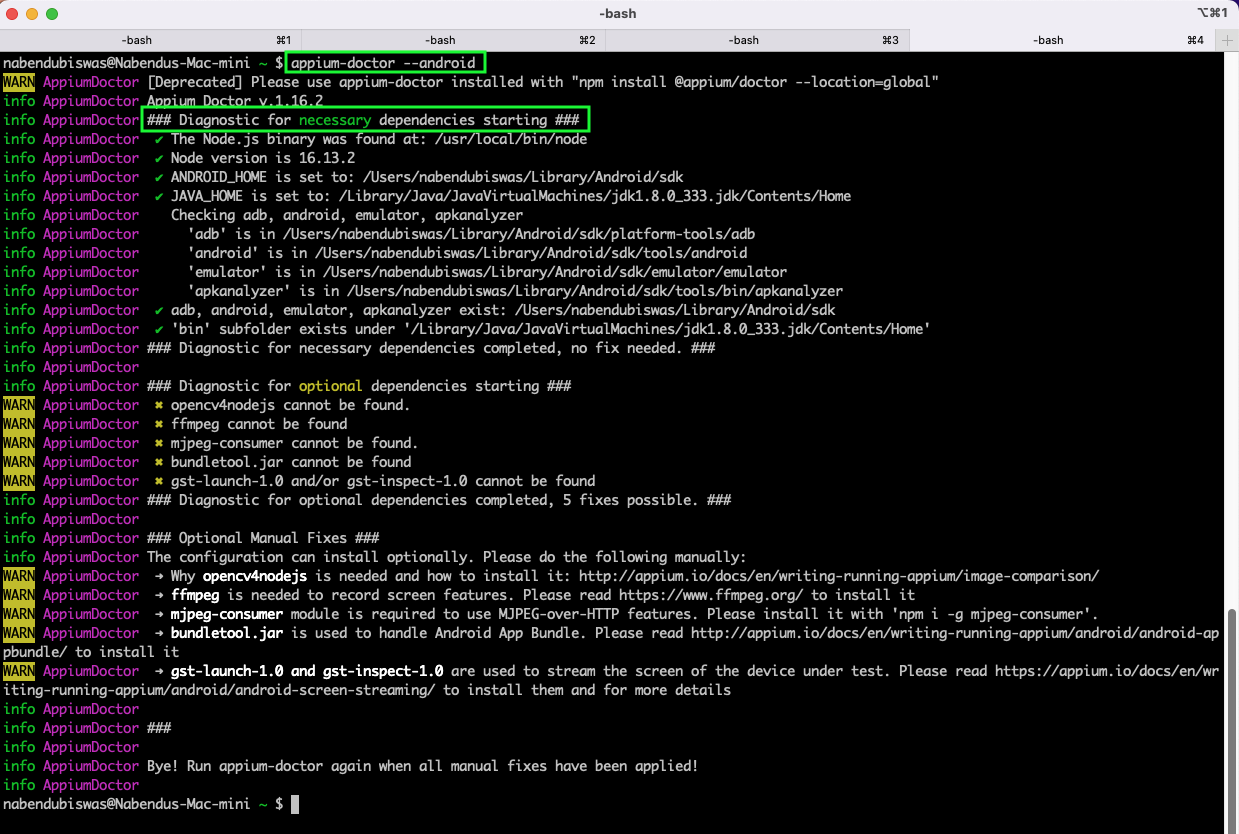Open a new tab with the plus button
Viewport: 1239px width, 834px height.
click(1227, 40)
